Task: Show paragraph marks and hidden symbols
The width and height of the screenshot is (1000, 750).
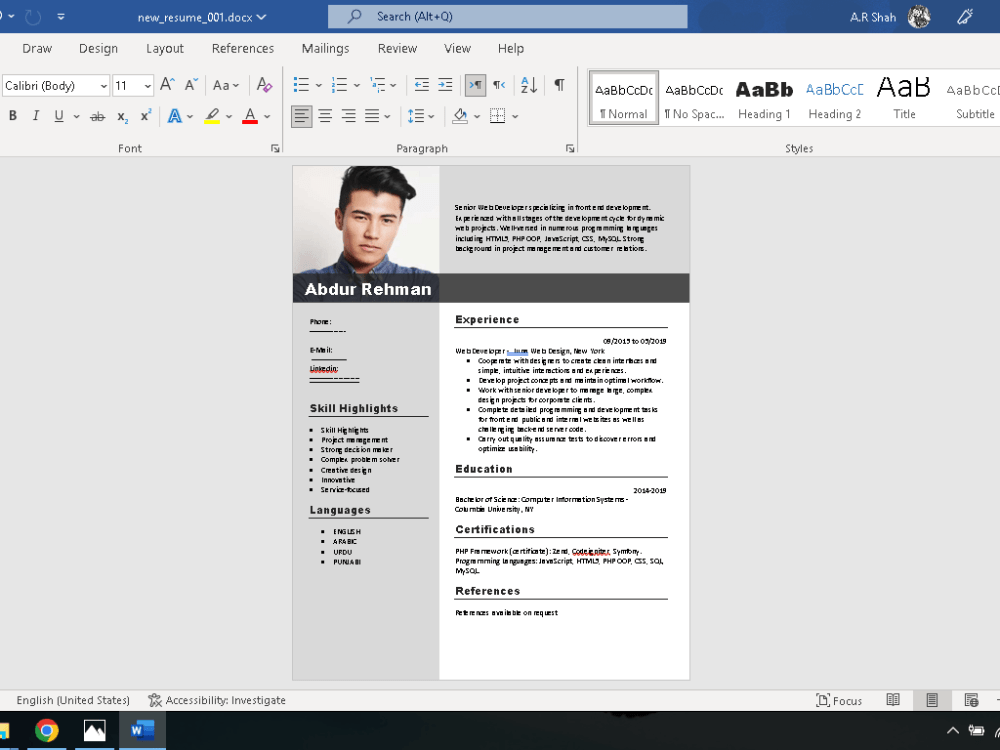Action: pyautogui.click(x=559, y=85)
